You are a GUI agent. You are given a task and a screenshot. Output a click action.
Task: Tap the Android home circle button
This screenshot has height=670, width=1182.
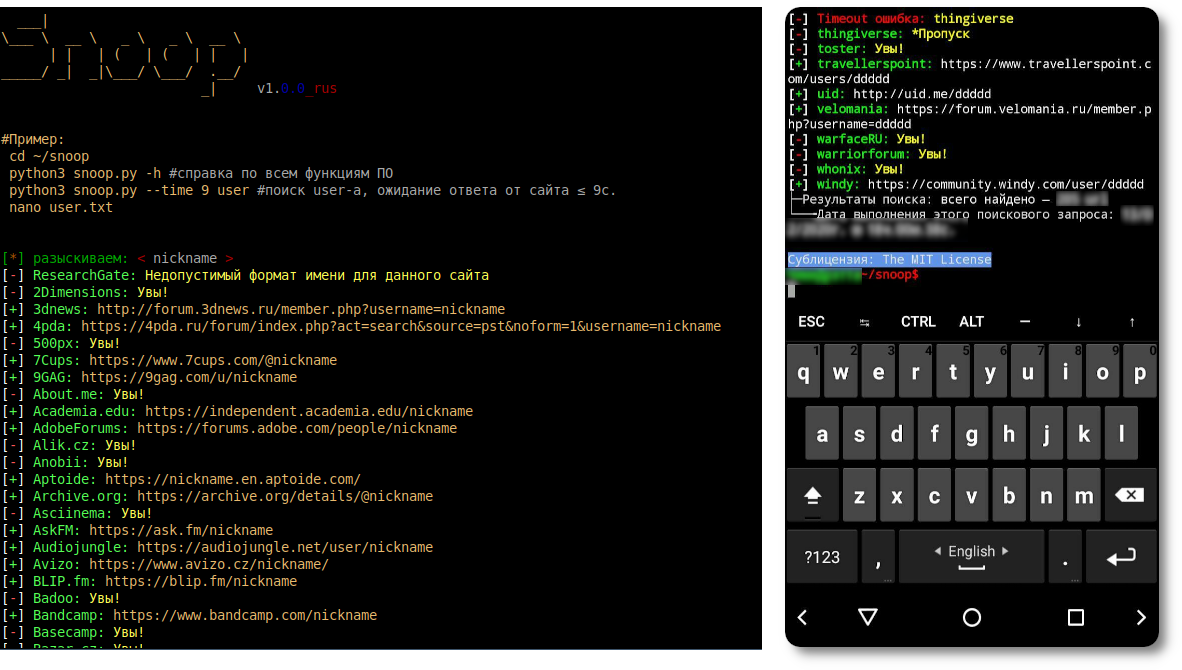(x=971, y=618)
